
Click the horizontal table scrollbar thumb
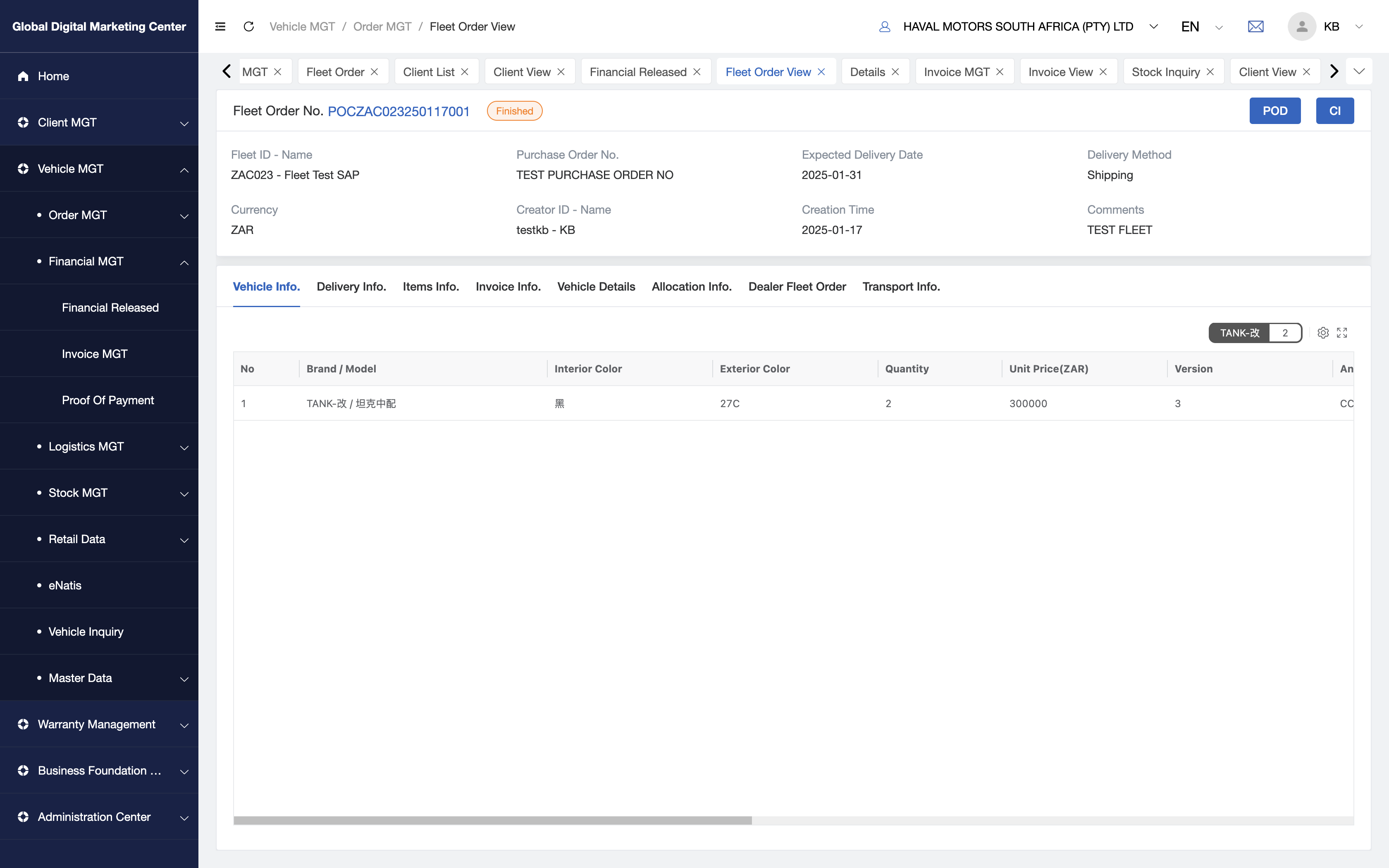(x=492, y=821)
